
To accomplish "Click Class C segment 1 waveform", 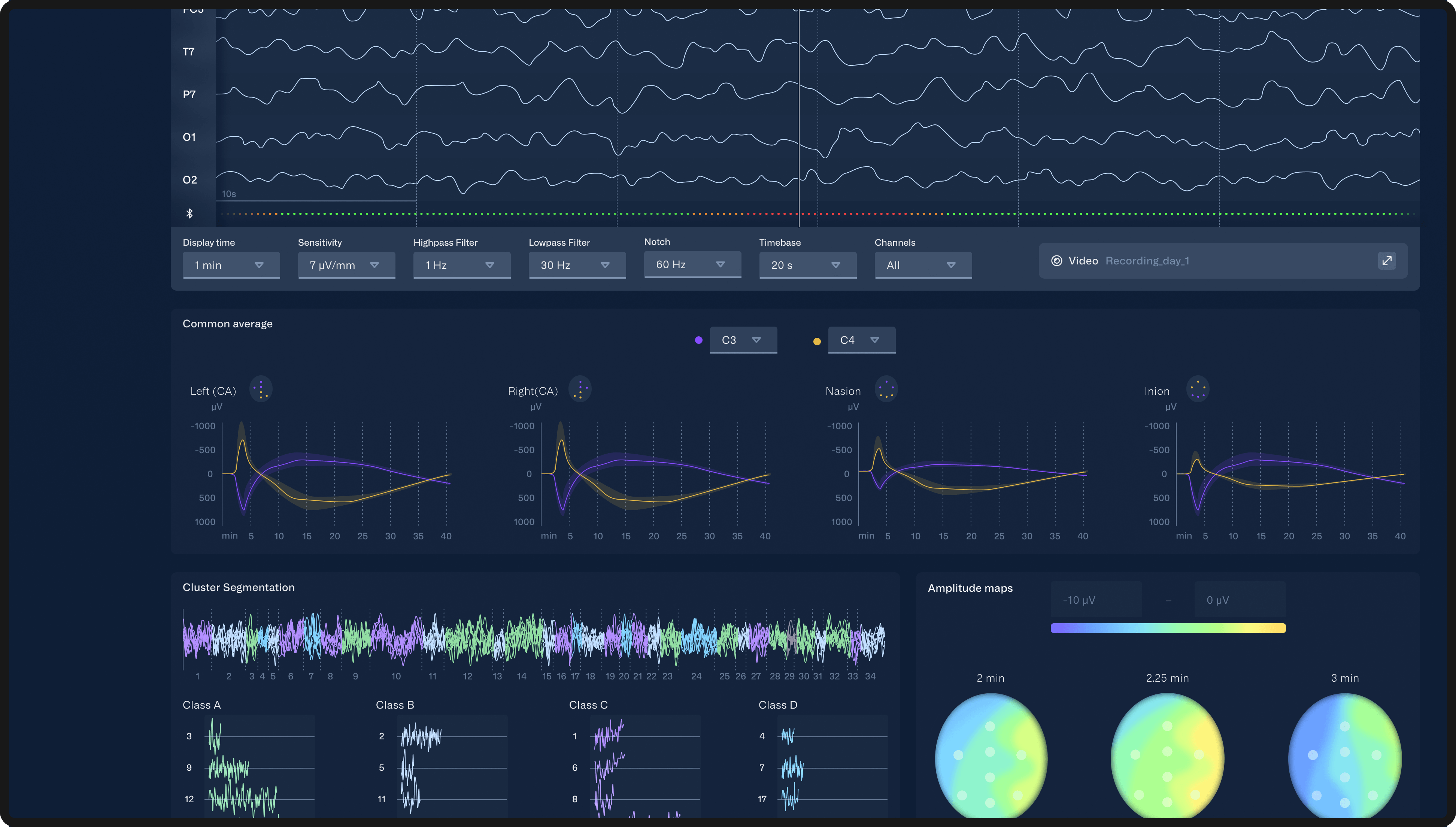I will click(x=609, y=735).
